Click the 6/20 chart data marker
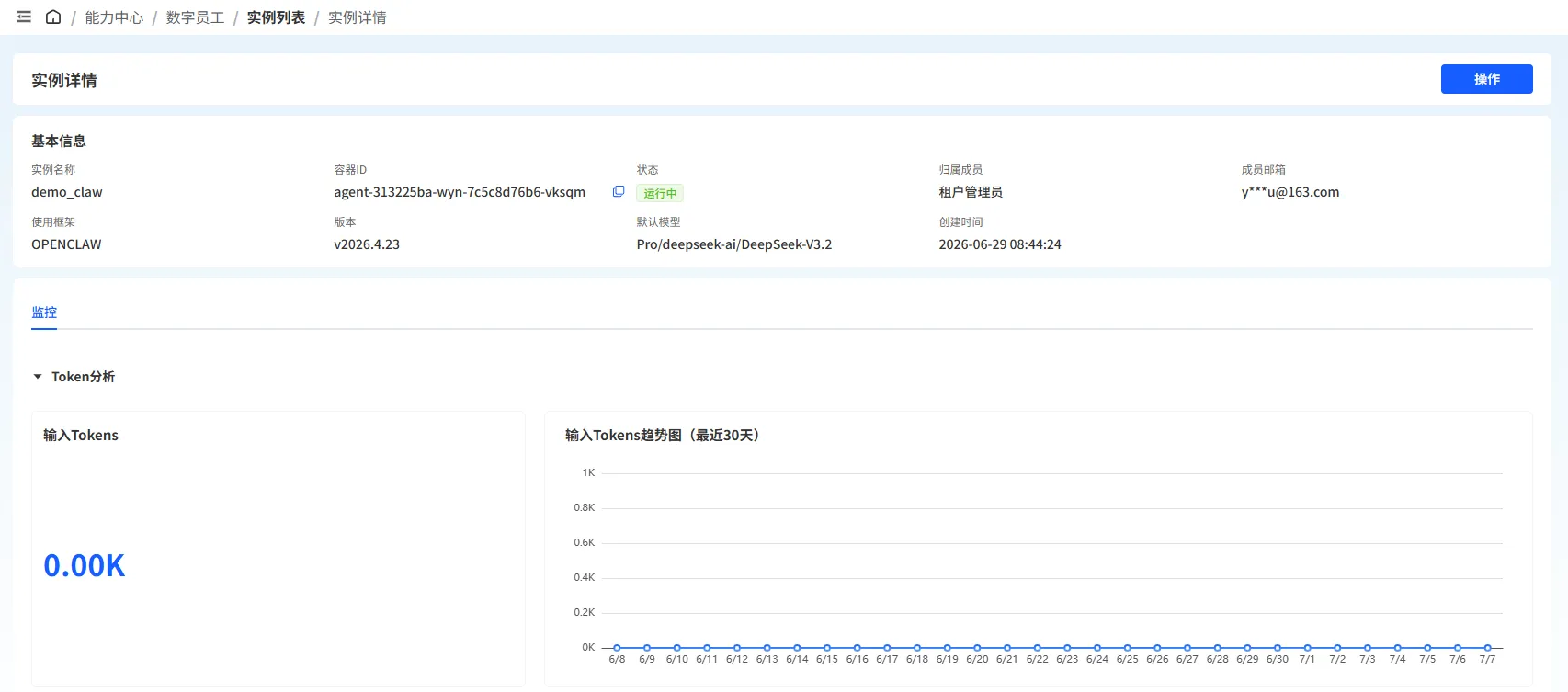 click(x=977, y=648)
